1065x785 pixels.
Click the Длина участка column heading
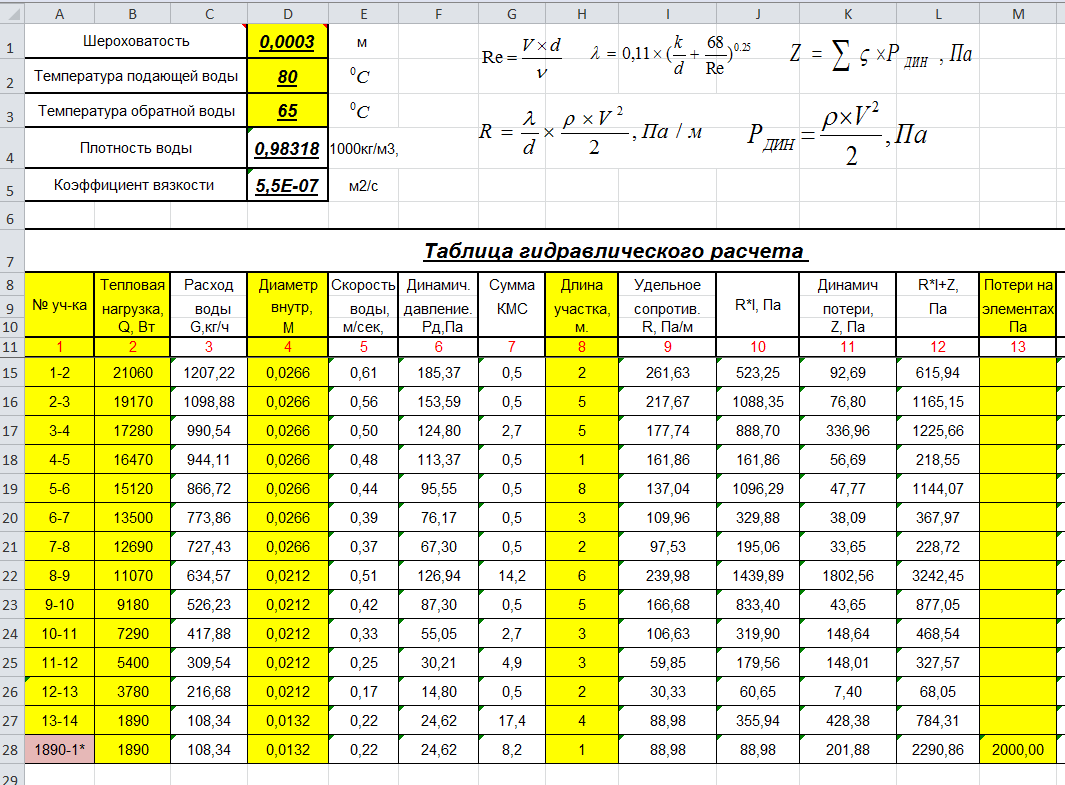(581, 305)
